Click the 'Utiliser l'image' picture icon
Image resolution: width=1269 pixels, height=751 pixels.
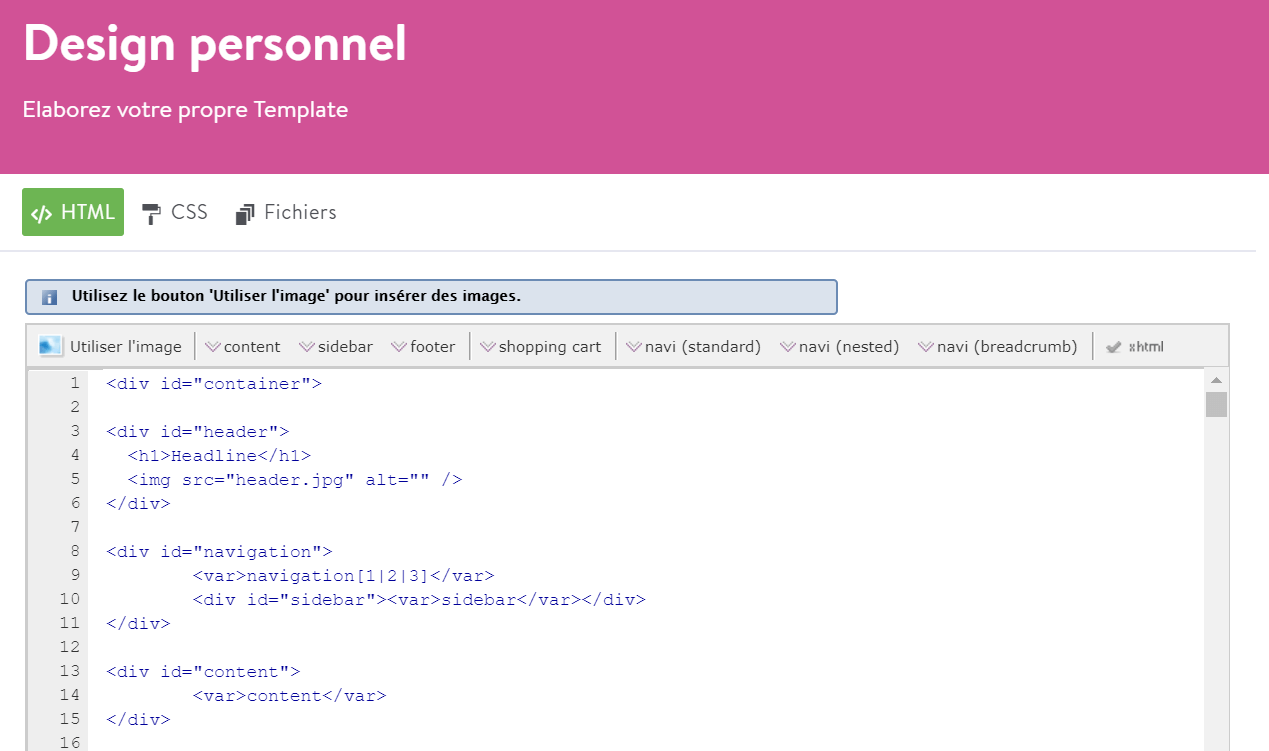(x=51, y=346)
